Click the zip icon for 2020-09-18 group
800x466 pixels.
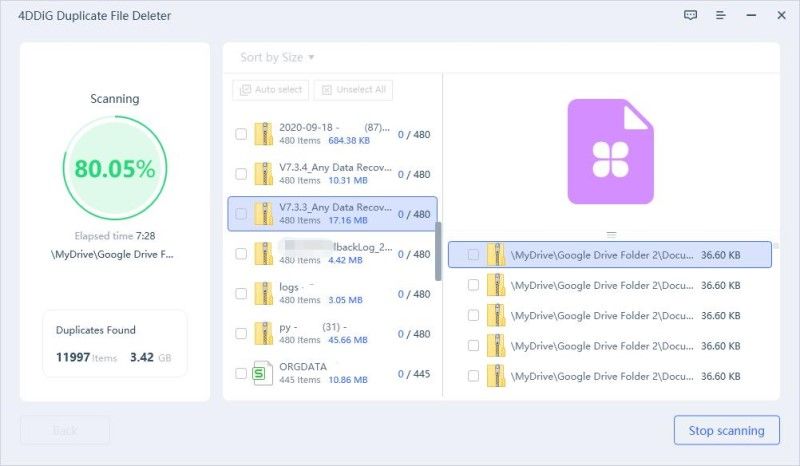tap(263, 134)
